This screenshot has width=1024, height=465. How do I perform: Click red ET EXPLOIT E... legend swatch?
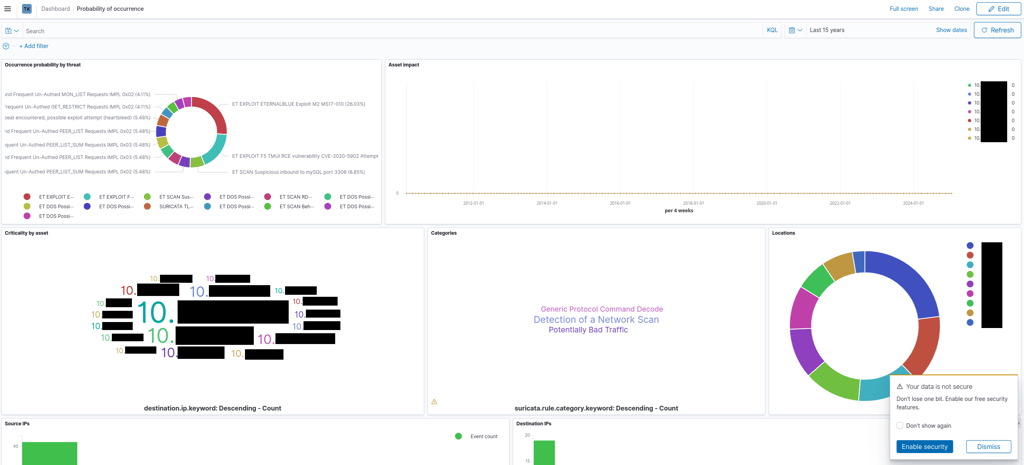(27, 197)
